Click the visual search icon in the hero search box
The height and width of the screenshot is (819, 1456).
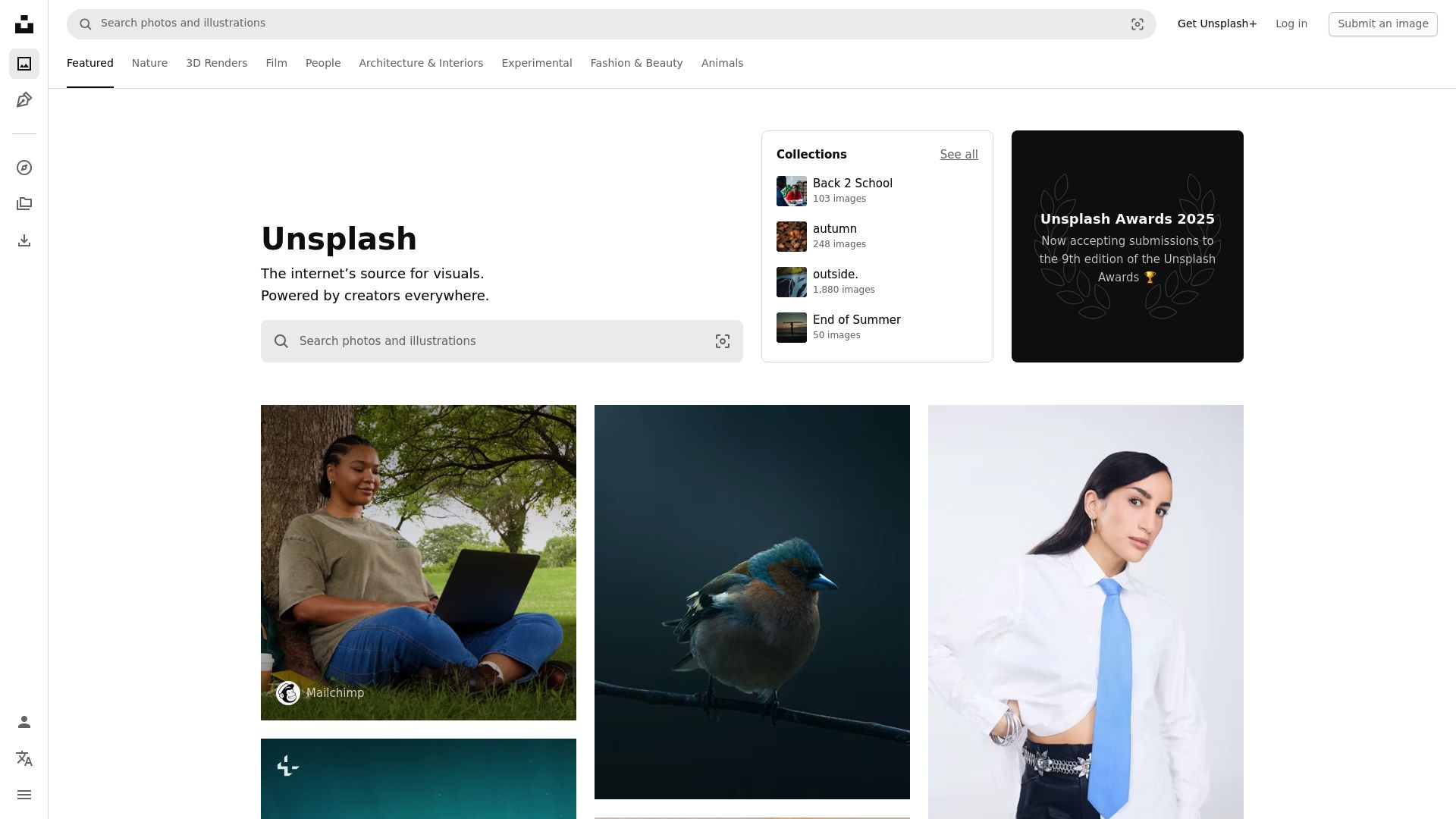click(722, 341)
